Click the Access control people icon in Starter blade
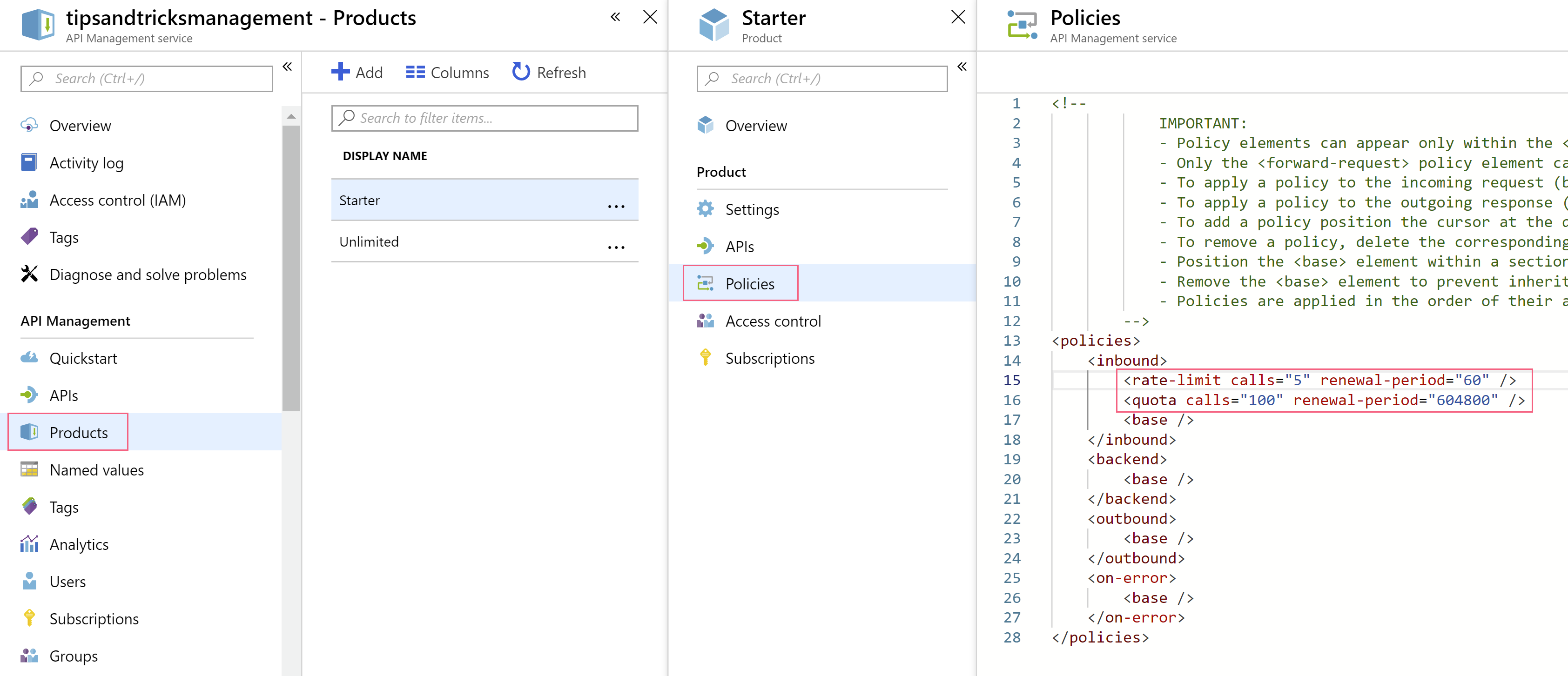Screen dimensions: 1568x676 point(705,320)
